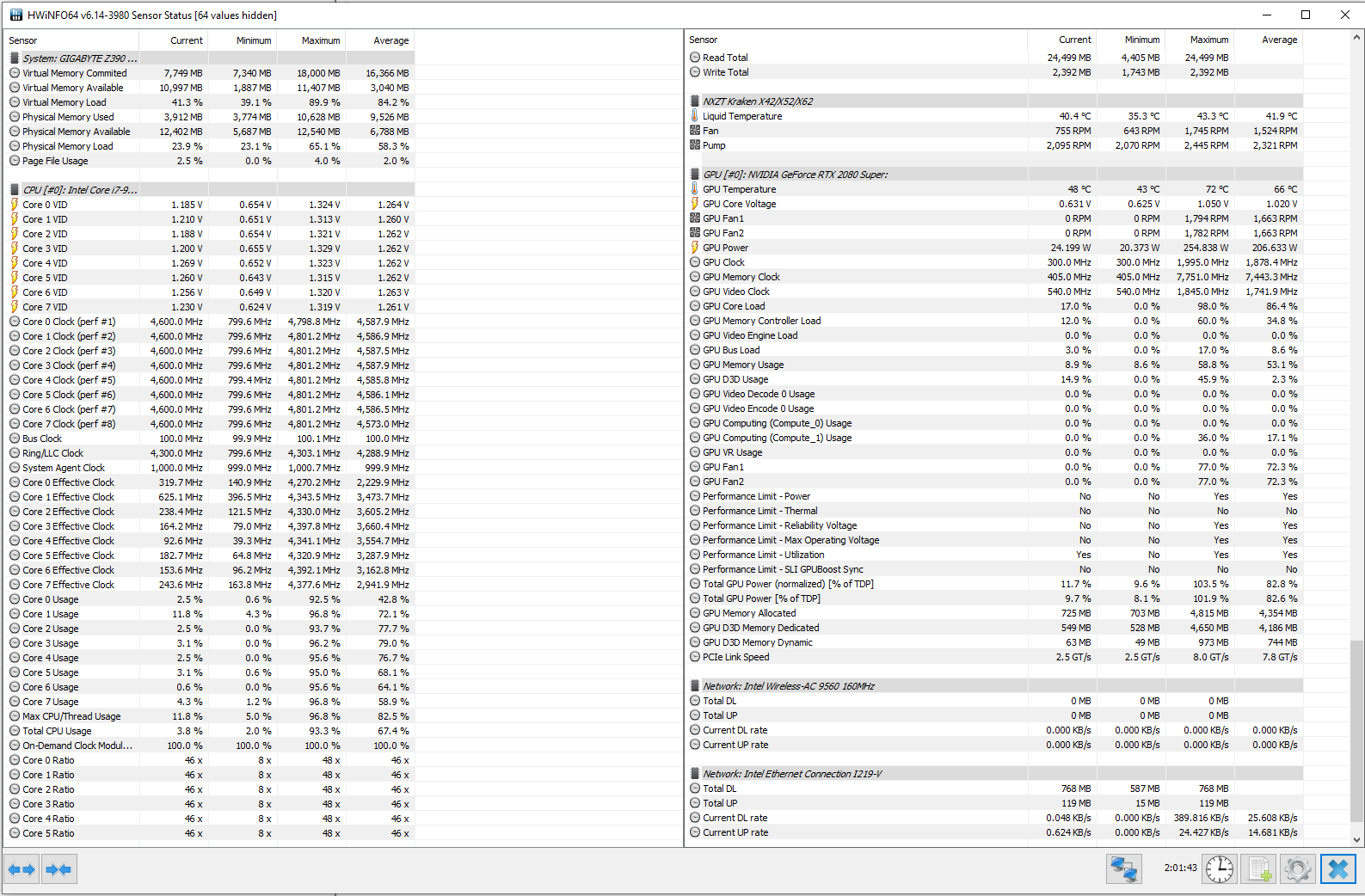
Task: Select Total GPU Power [% of TDP] row
Action: tap(995, 598)
